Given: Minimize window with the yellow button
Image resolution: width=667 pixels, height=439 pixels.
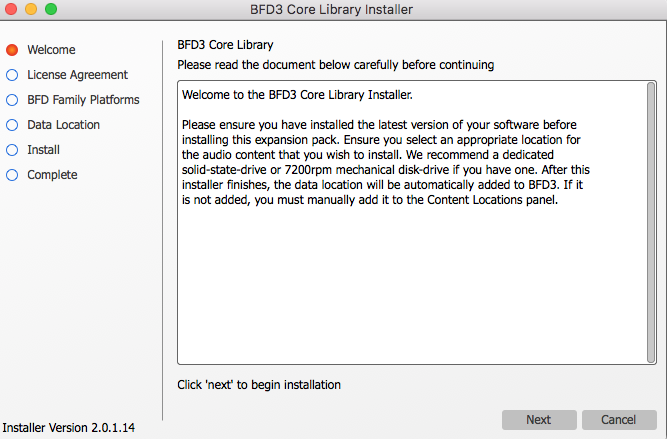Looking at the screenshot, I should tap(31, 9).
